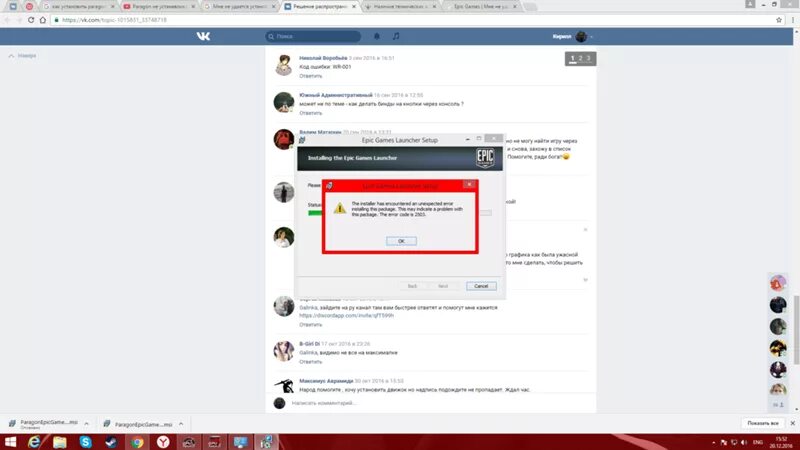The height and width of the screenshot is (450, 800).
Task: Switch to the YouTube Paragon tab
Action: 159,7
